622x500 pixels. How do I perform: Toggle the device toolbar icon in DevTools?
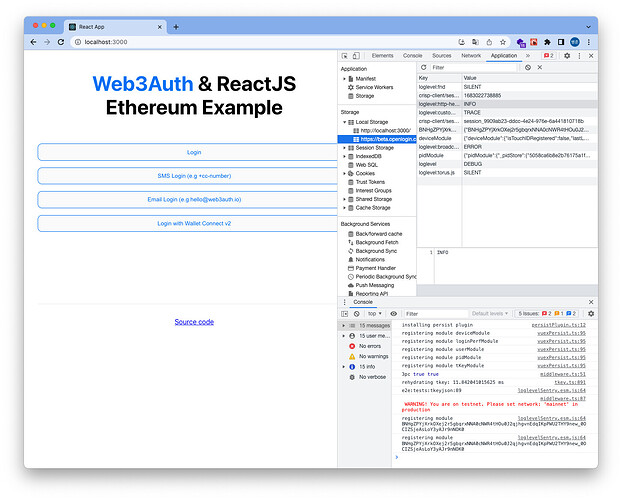coord(356,56)
